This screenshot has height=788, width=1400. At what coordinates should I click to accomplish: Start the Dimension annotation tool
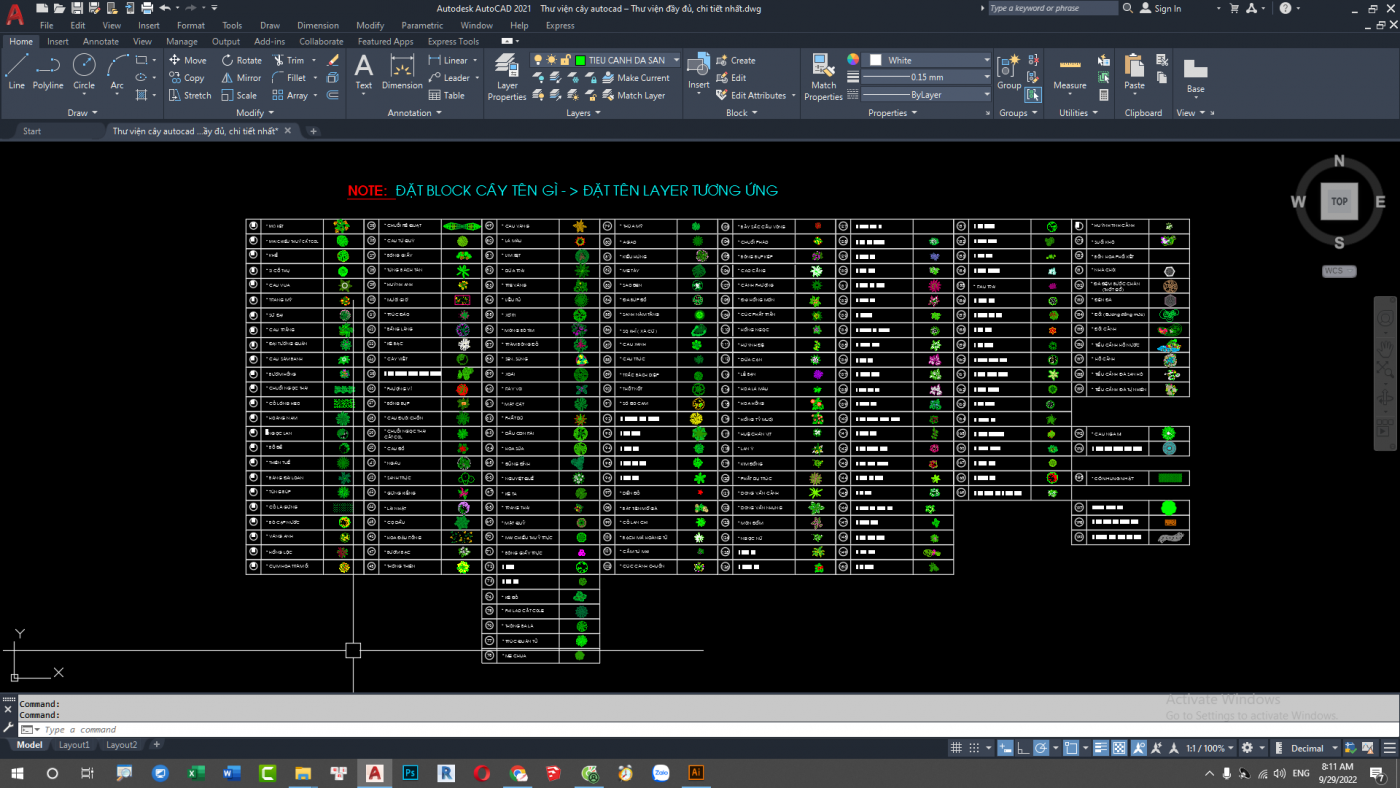[x=402, y=72]
